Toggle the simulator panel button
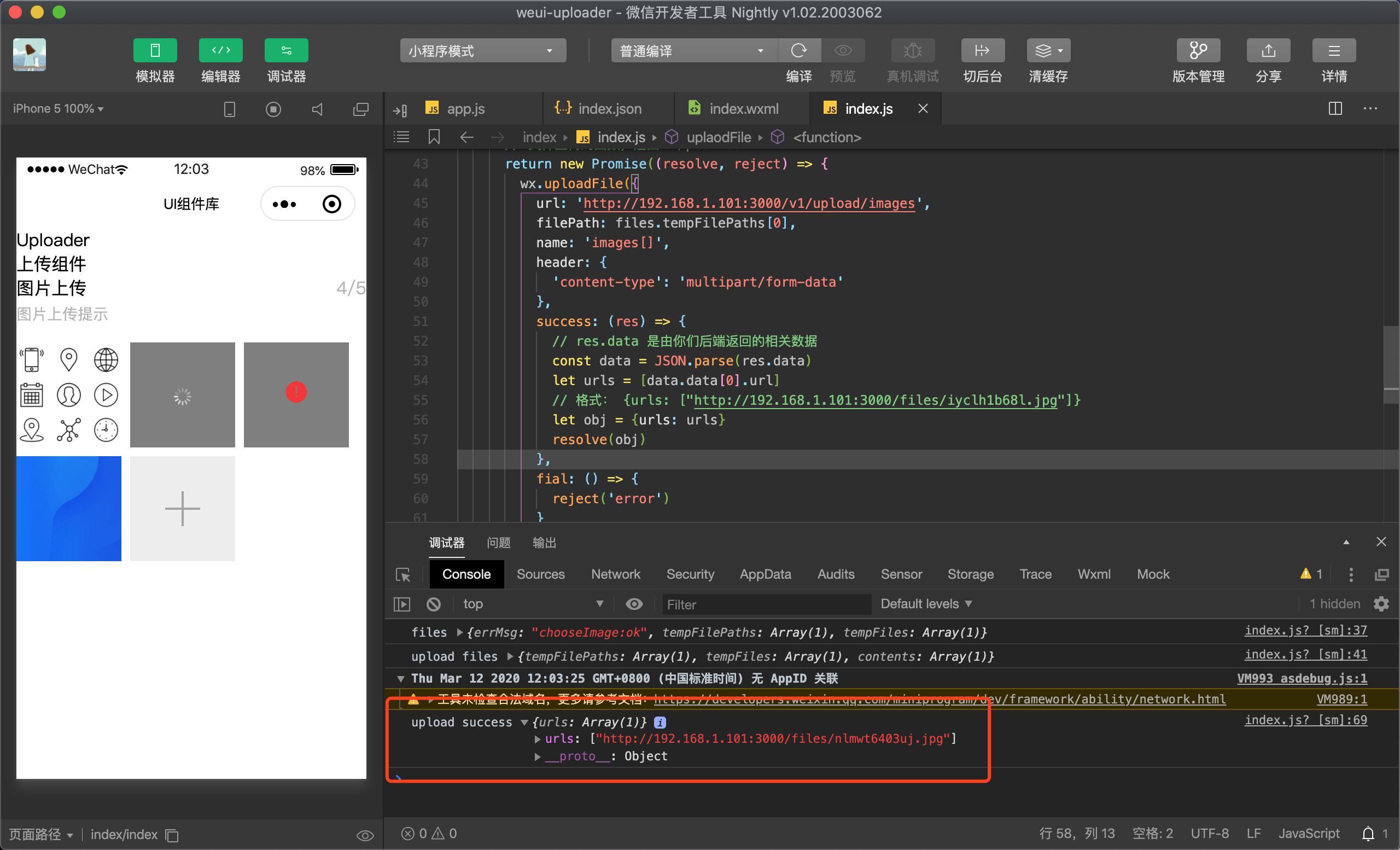The width and height of the screenshot is (1400, 850). (x=155, y=50)
